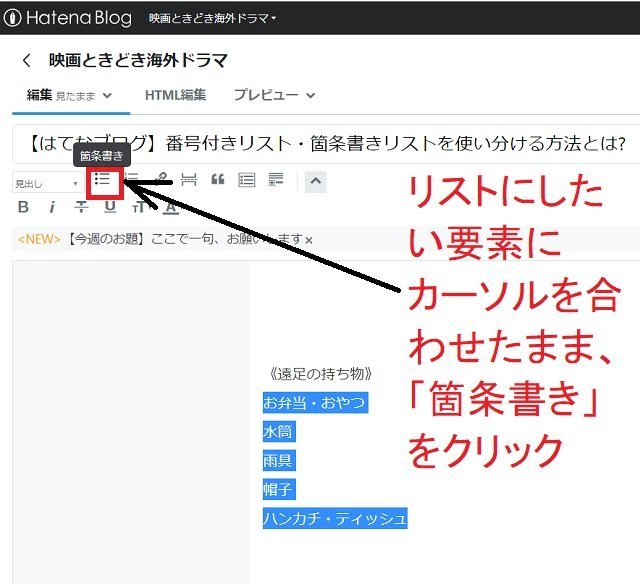Click the 《遠足の持ち物》 line
Viewport: 640px width, 584px height.
[x=321, y=373]
